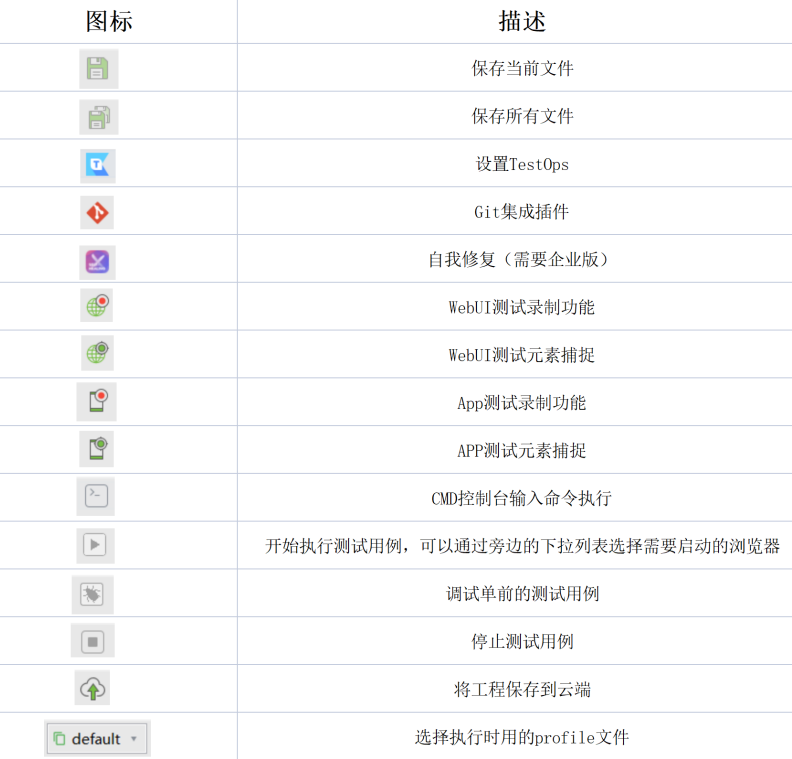This screenshot has width=792, height=759.
Task: Select the text App测试录制功能
Action: [x=521, y=403]
